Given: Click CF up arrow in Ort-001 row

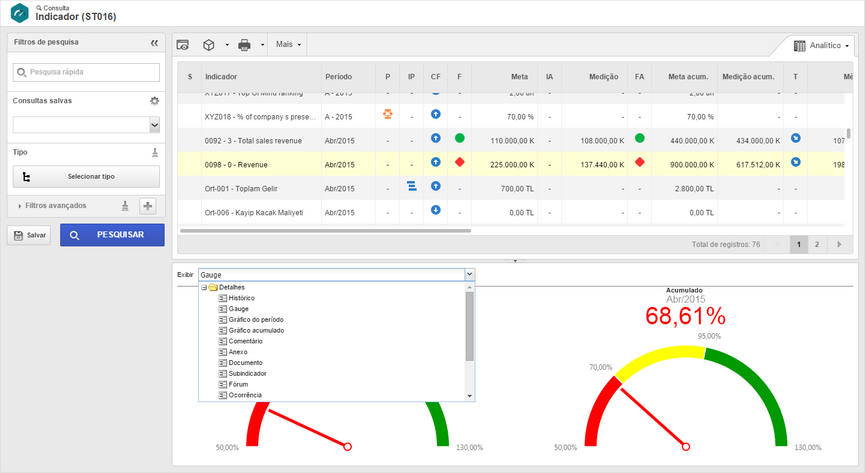Looking at the screenshot, I should (436, 186).
